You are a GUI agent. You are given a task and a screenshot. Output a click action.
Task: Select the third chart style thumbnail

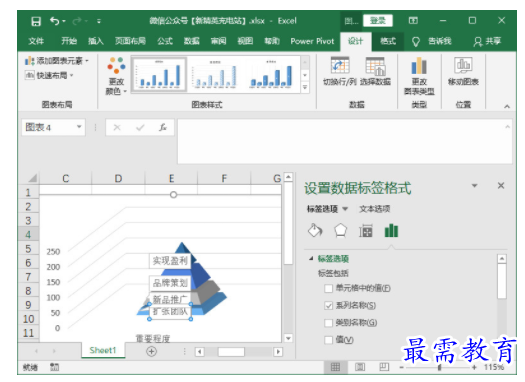click(271, 74)
